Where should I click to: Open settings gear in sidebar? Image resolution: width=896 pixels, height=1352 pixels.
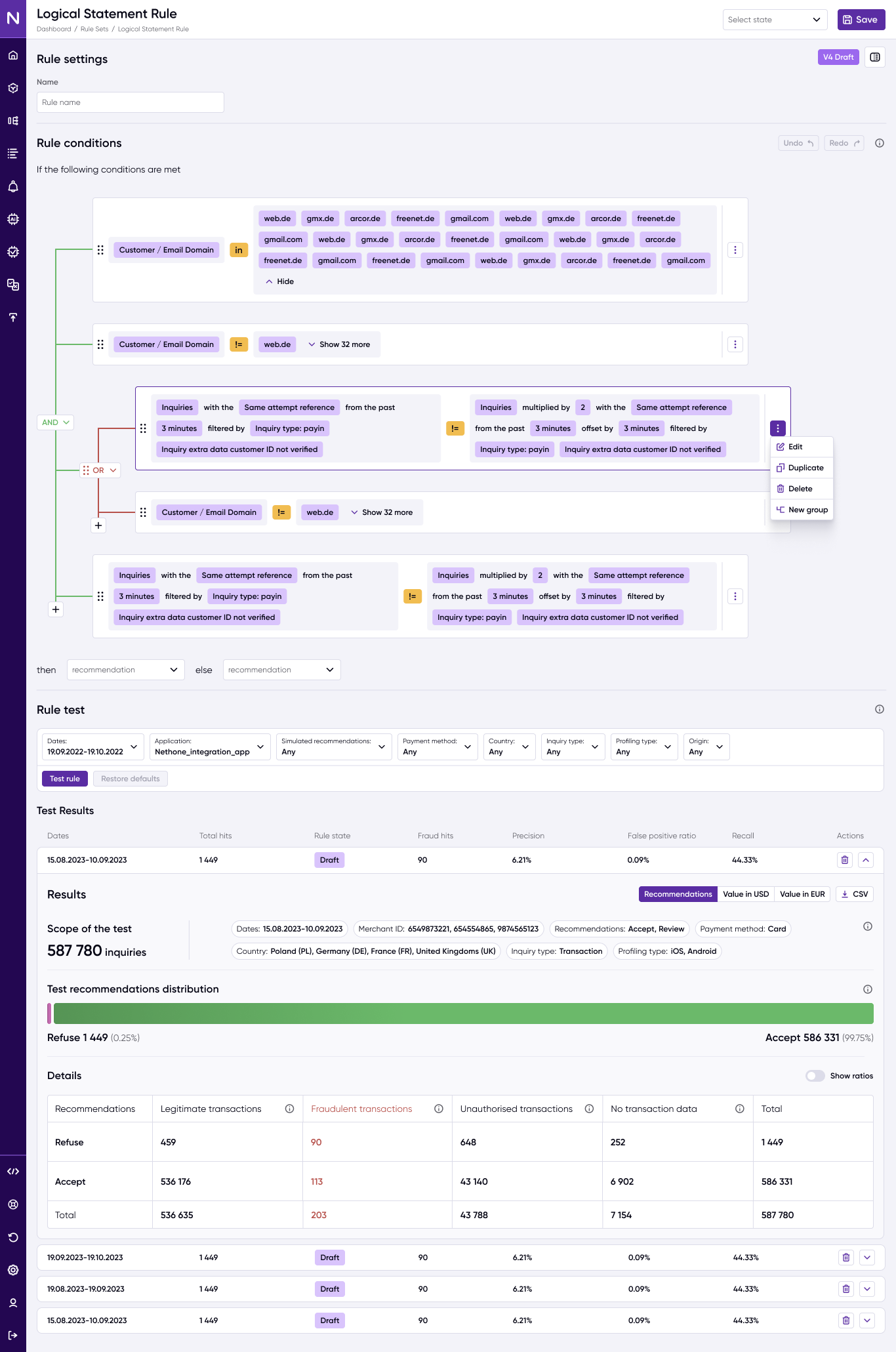coord(13,1269)
